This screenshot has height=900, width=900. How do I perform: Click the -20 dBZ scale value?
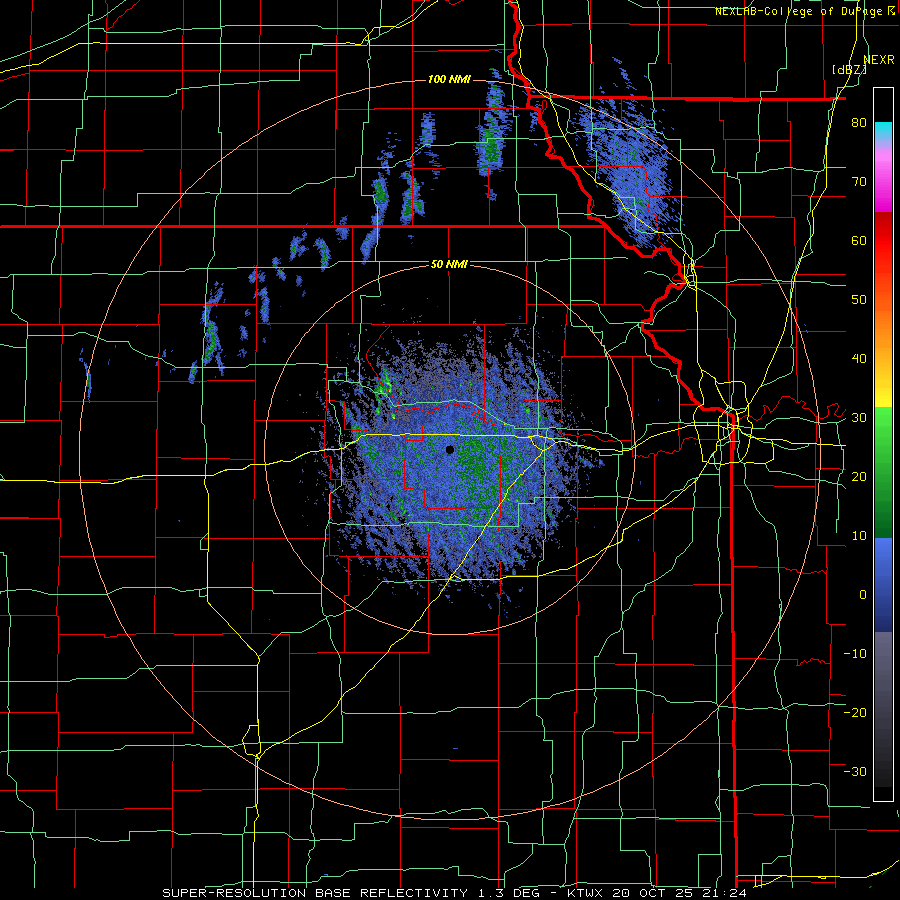coord(855,712)
